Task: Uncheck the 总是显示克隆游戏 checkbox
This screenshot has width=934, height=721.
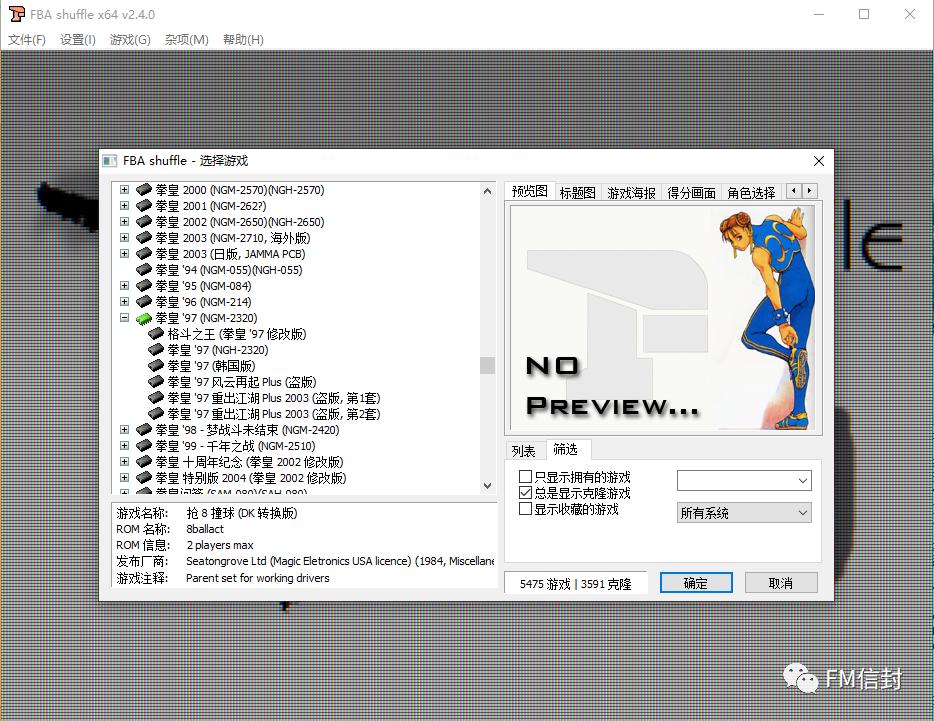Action: 524,491
